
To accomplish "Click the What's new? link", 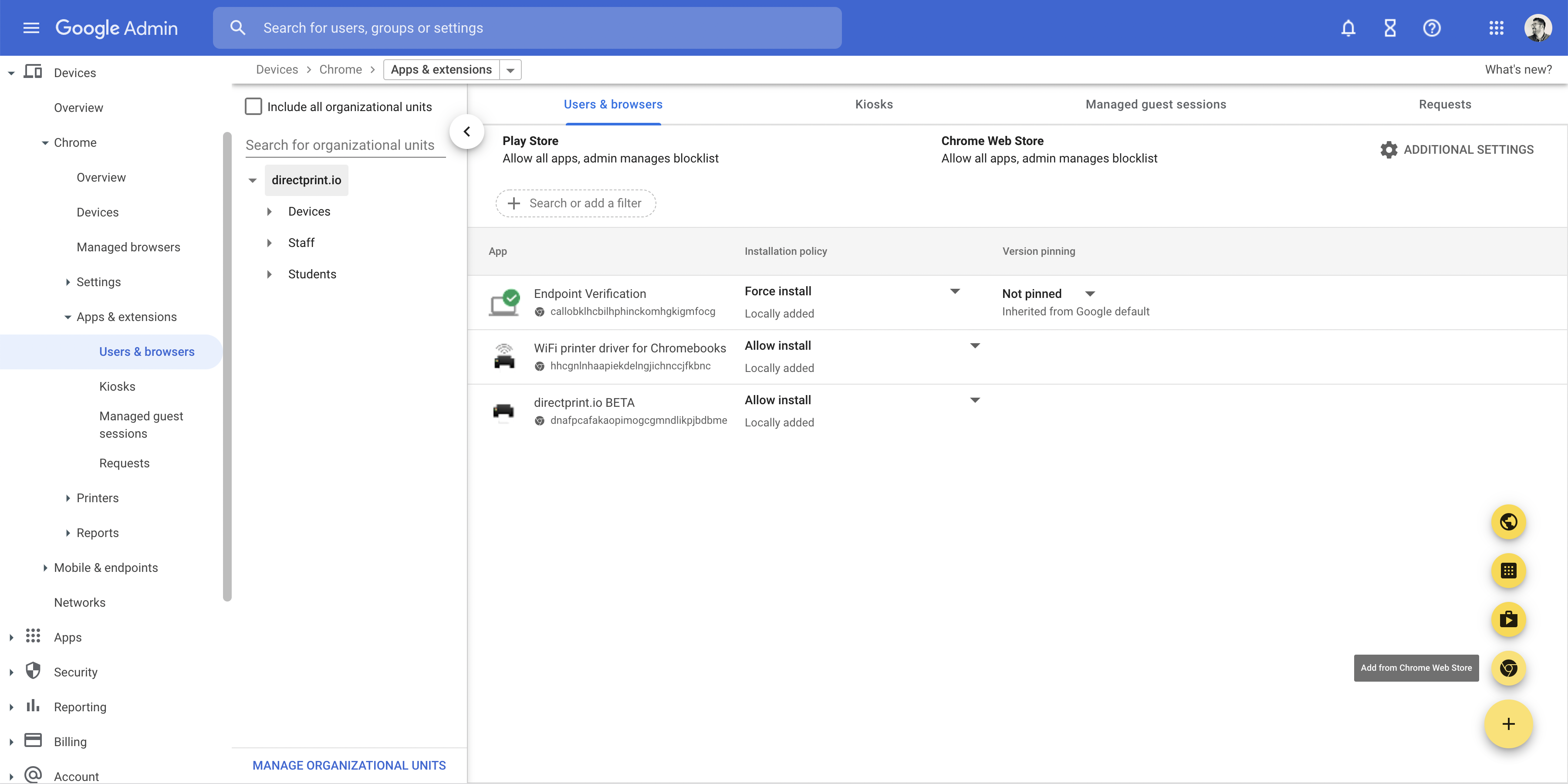I will pos(1518,69).
